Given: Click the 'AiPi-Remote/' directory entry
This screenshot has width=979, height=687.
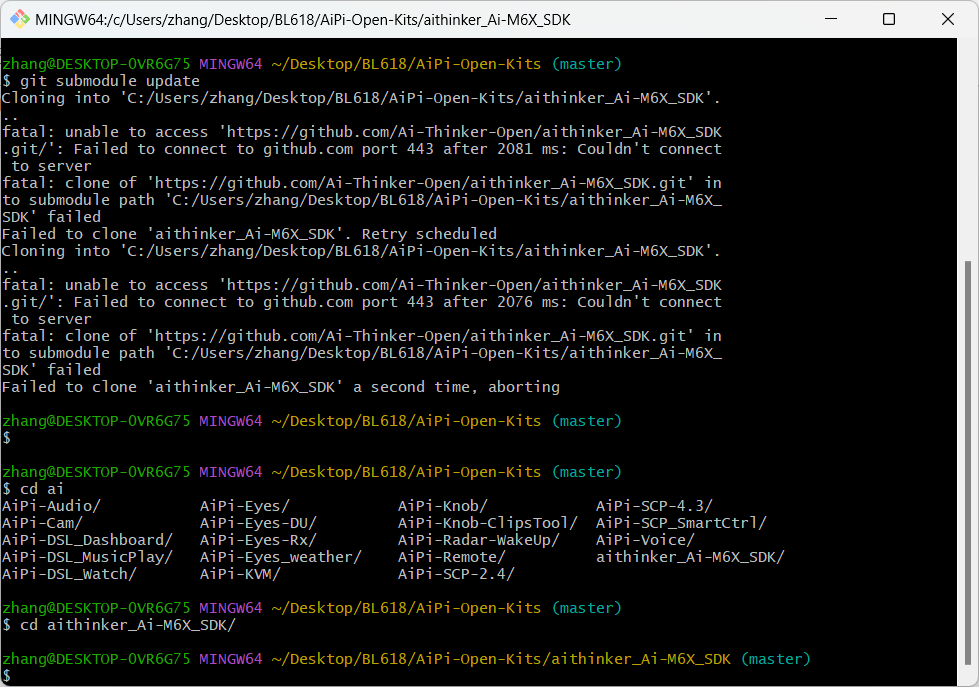Looking at the screenshot, I should (x=452, y=556).
